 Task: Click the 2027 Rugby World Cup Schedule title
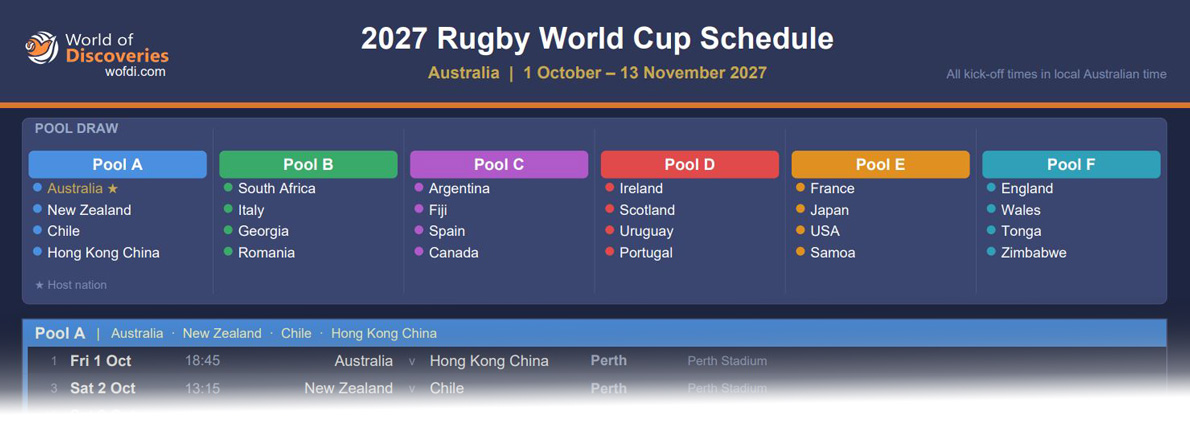[x=597, y=38]
